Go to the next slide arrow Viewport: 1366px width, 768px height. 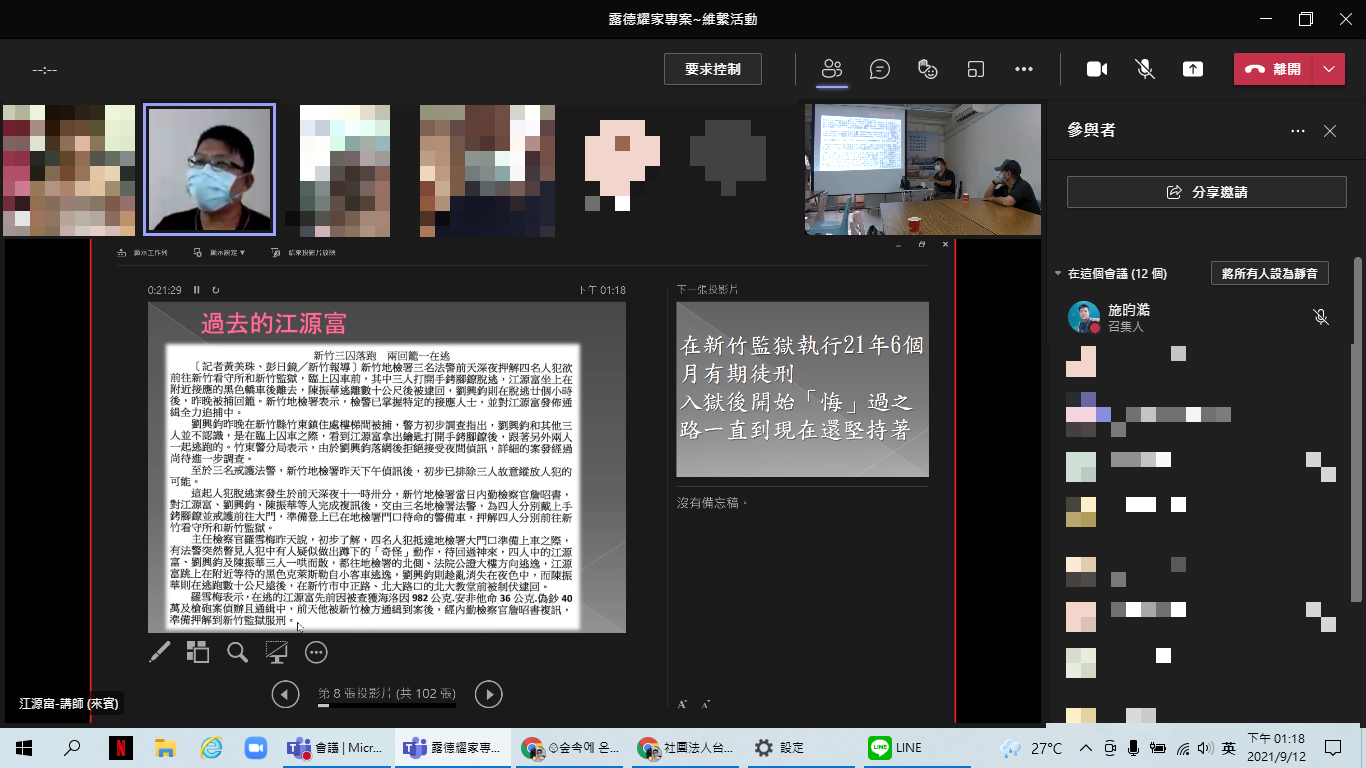(x=488, y=693)
